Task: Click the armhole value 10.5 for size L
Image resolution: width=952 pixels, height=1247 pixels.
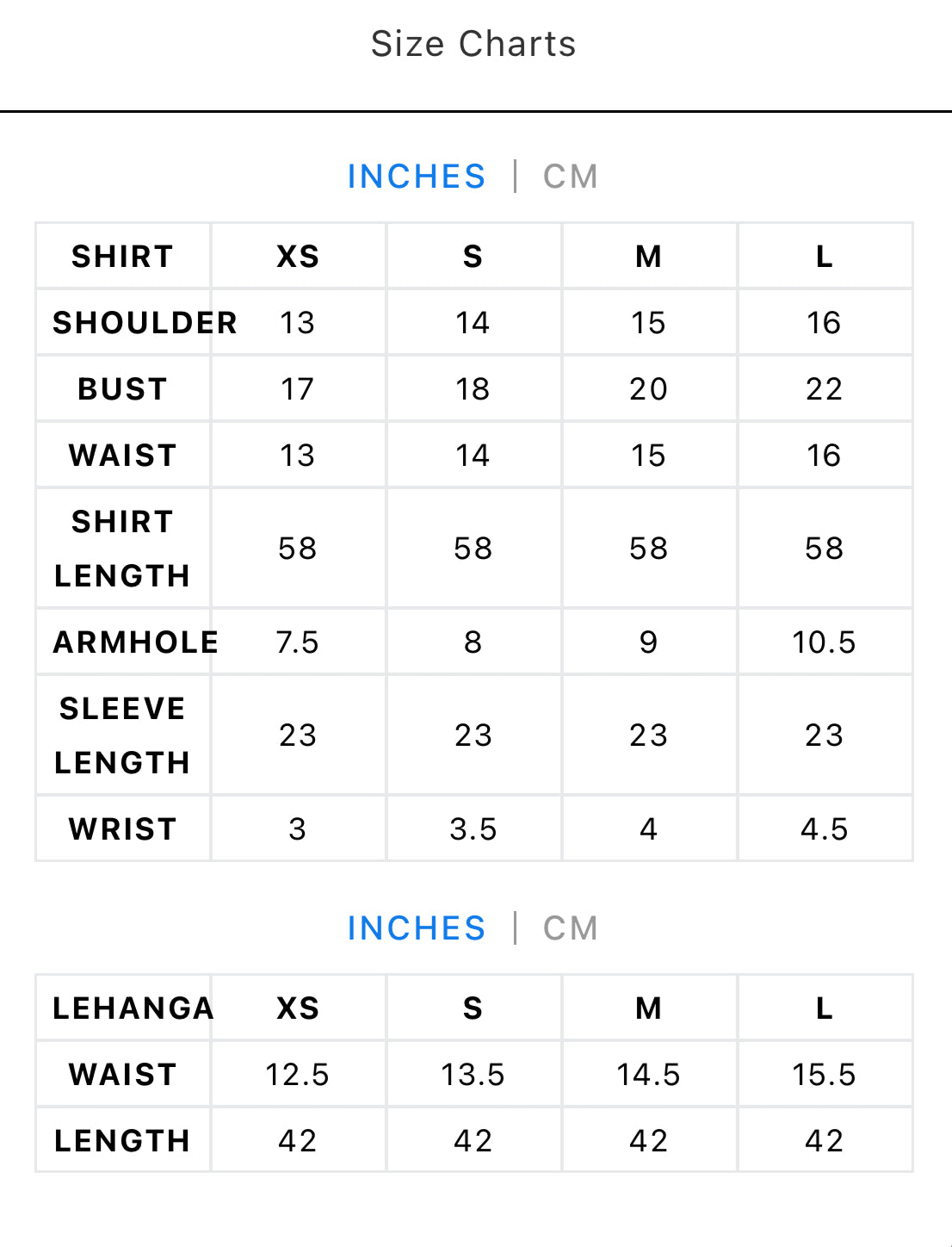Action: tap(825, 642)
